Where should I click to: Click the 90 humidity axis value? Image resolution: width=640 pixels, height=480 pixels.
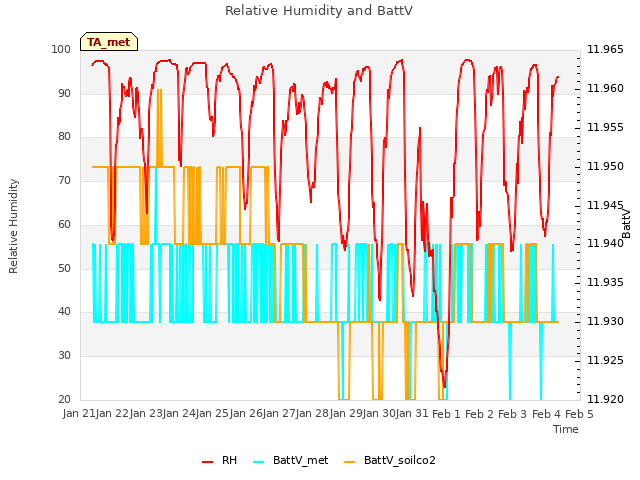[x=64, y=93]
